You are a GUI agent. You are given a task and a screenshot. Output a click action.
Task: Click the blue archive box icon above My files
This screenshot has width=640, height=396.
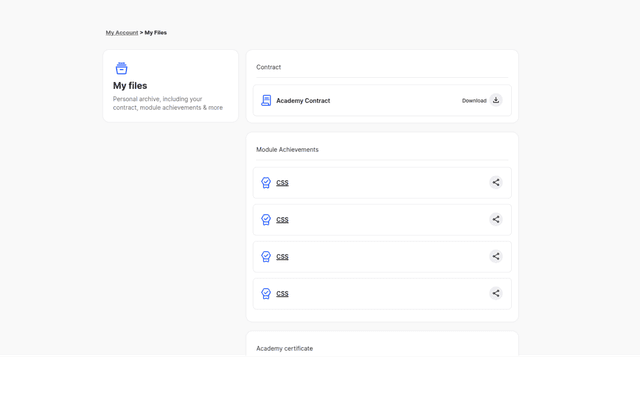point(121,68)
